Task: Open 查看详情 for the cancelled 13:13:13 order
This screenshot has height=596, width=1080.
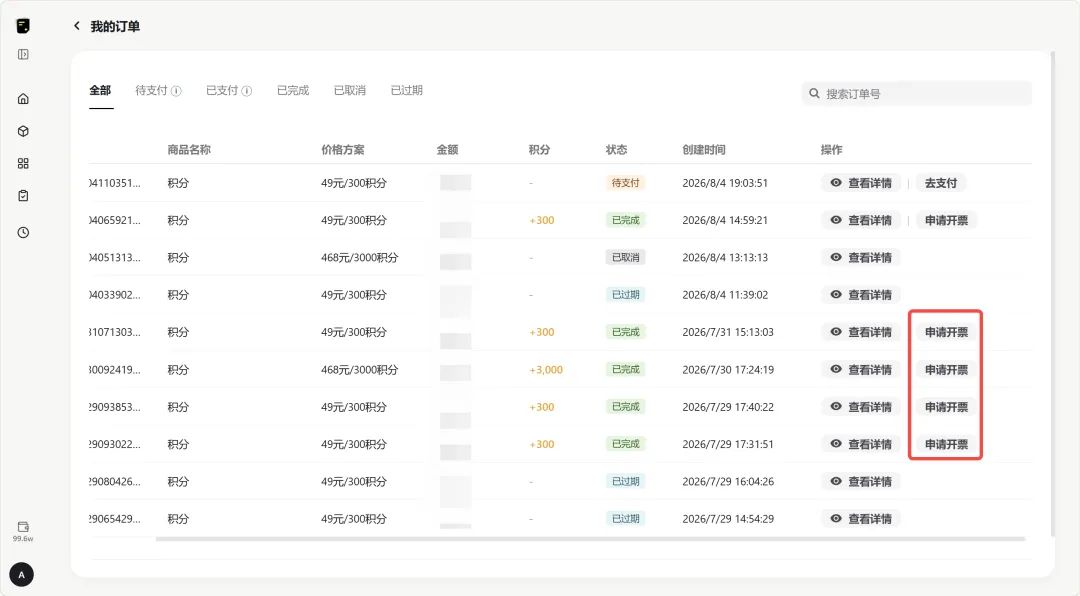Action: click(x=861, y=258)
